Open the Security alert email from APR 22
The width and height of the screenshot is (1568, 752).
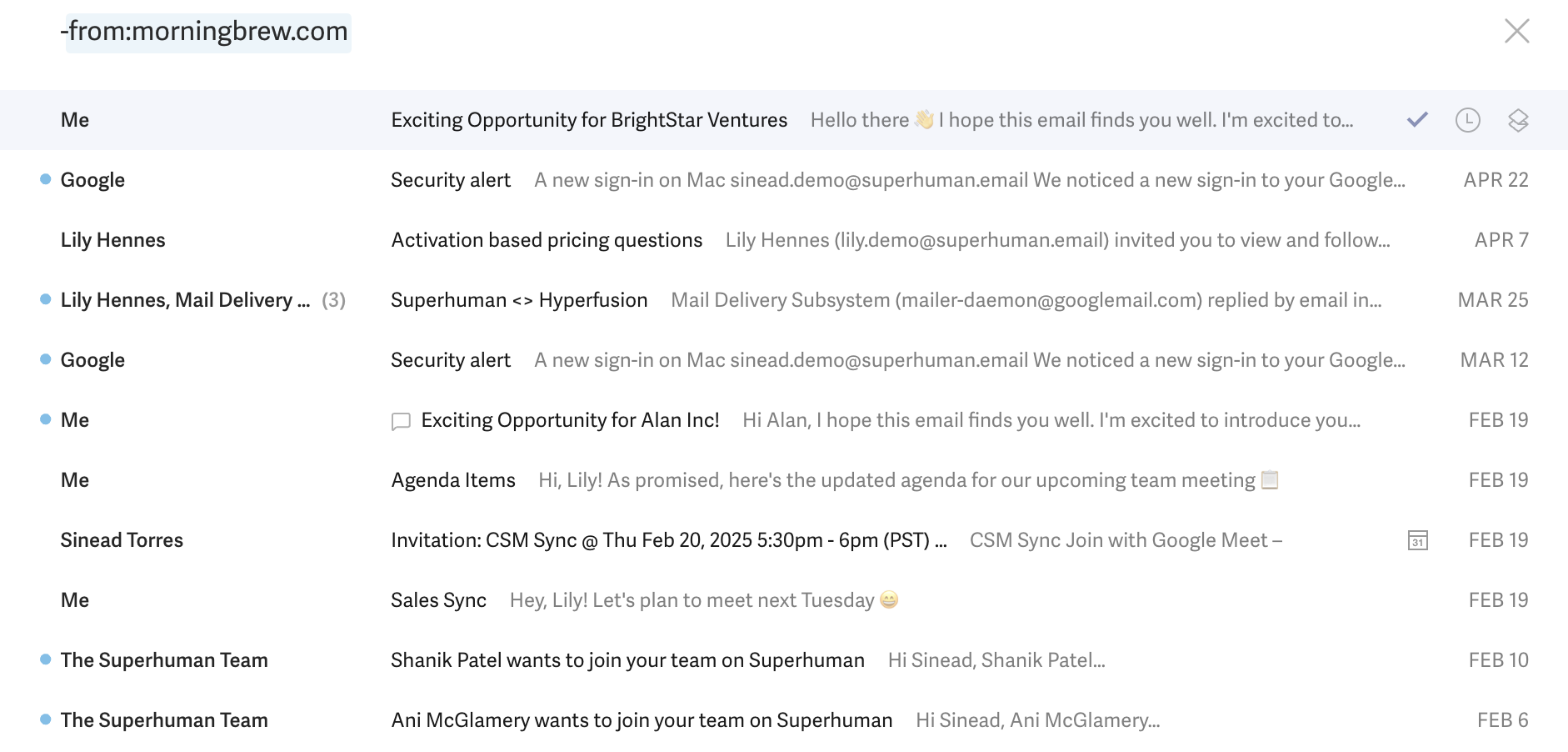point(784,180)
